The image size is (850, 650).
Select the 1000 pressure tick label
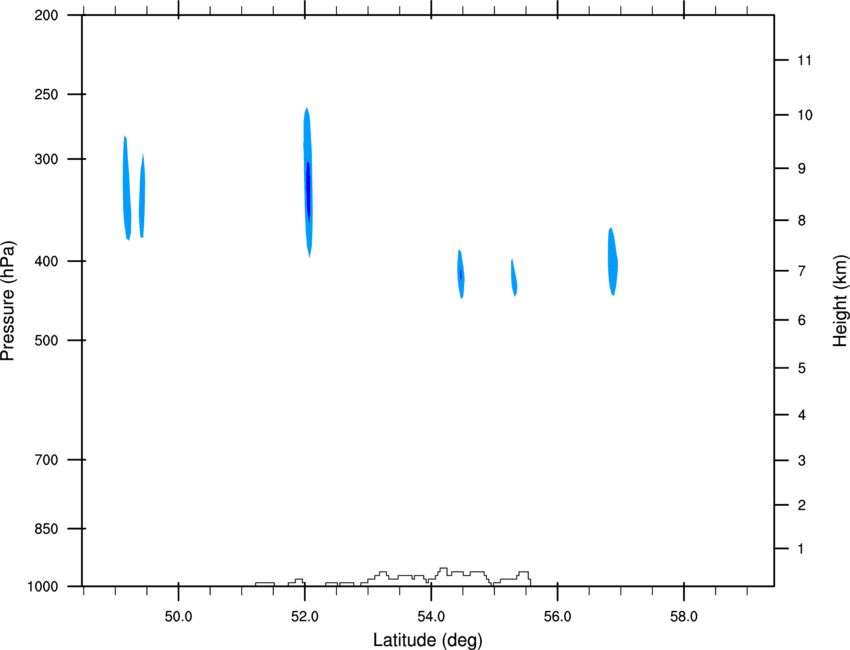coord(42,587)
